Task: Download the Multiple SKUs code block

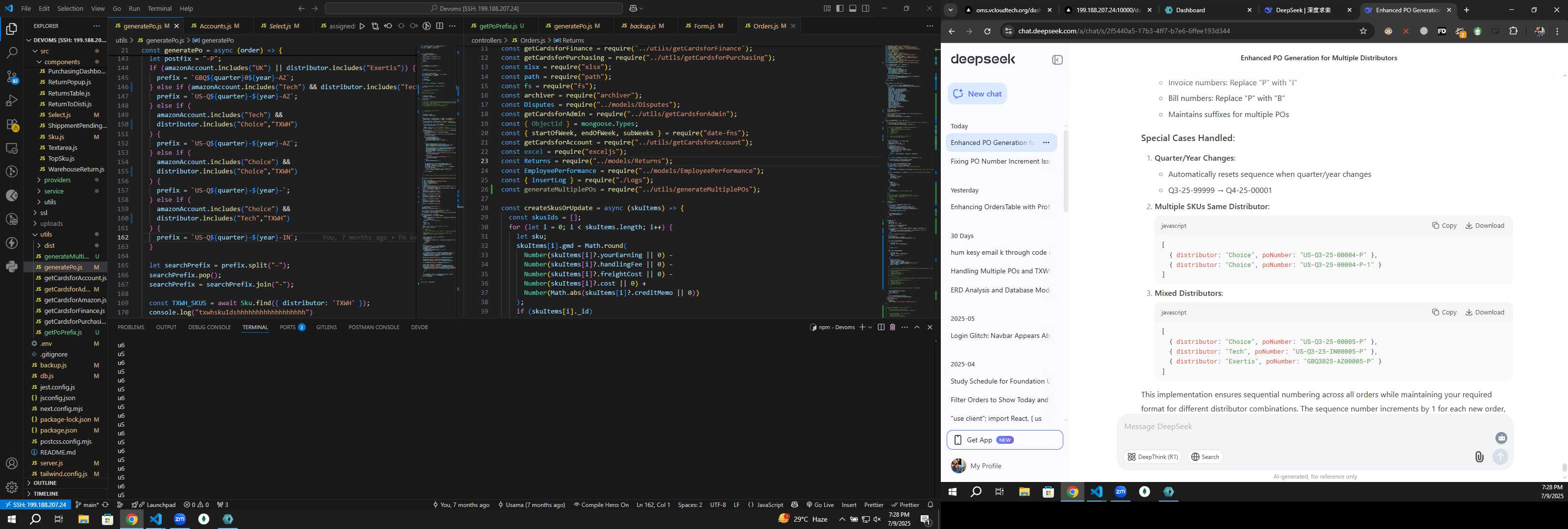Action: pyautogui.click(x=1484, y=226)
